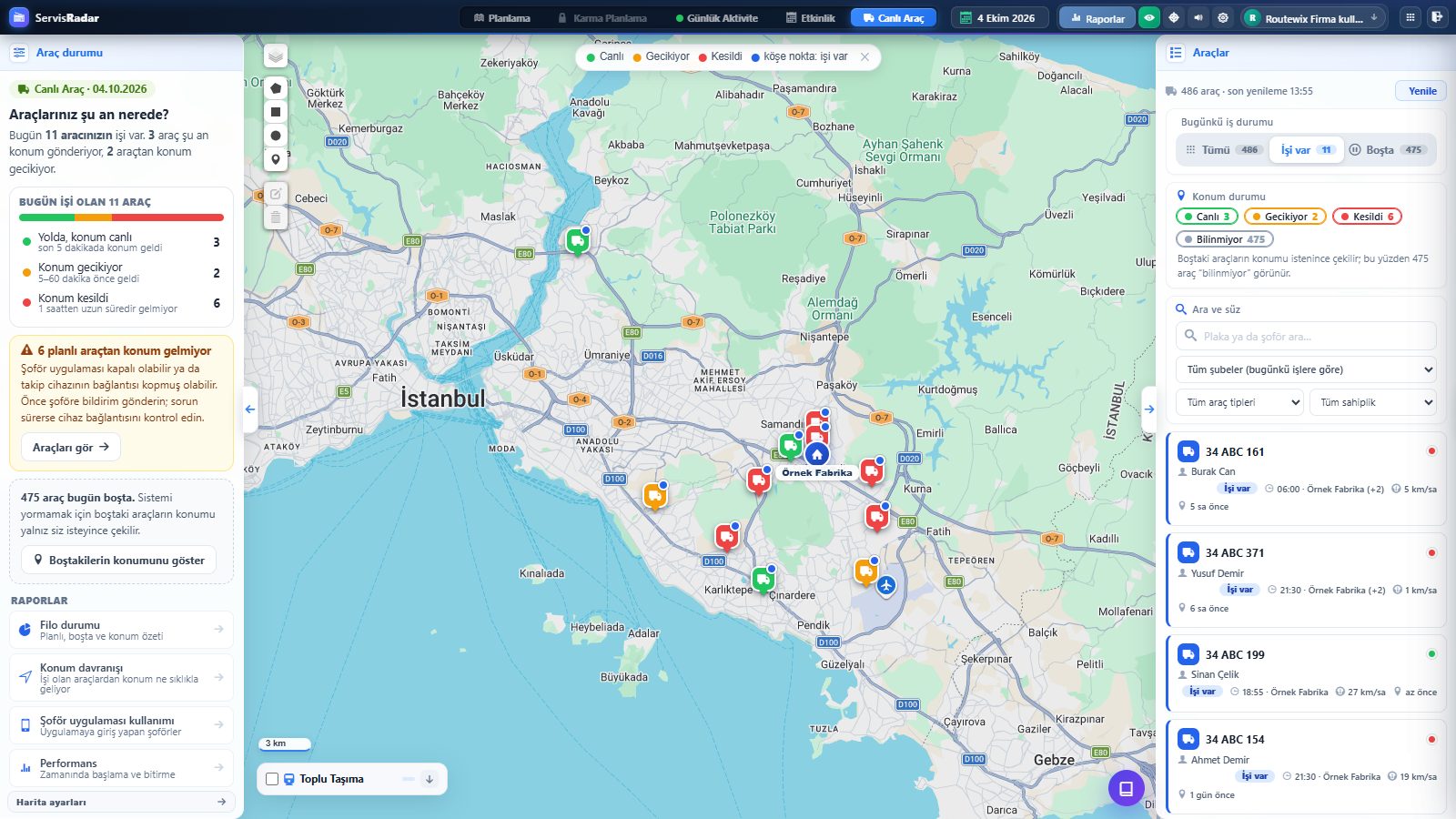Open the map layers control
The height and width of the screenshot is (819, 1456).
click(276, 56)
